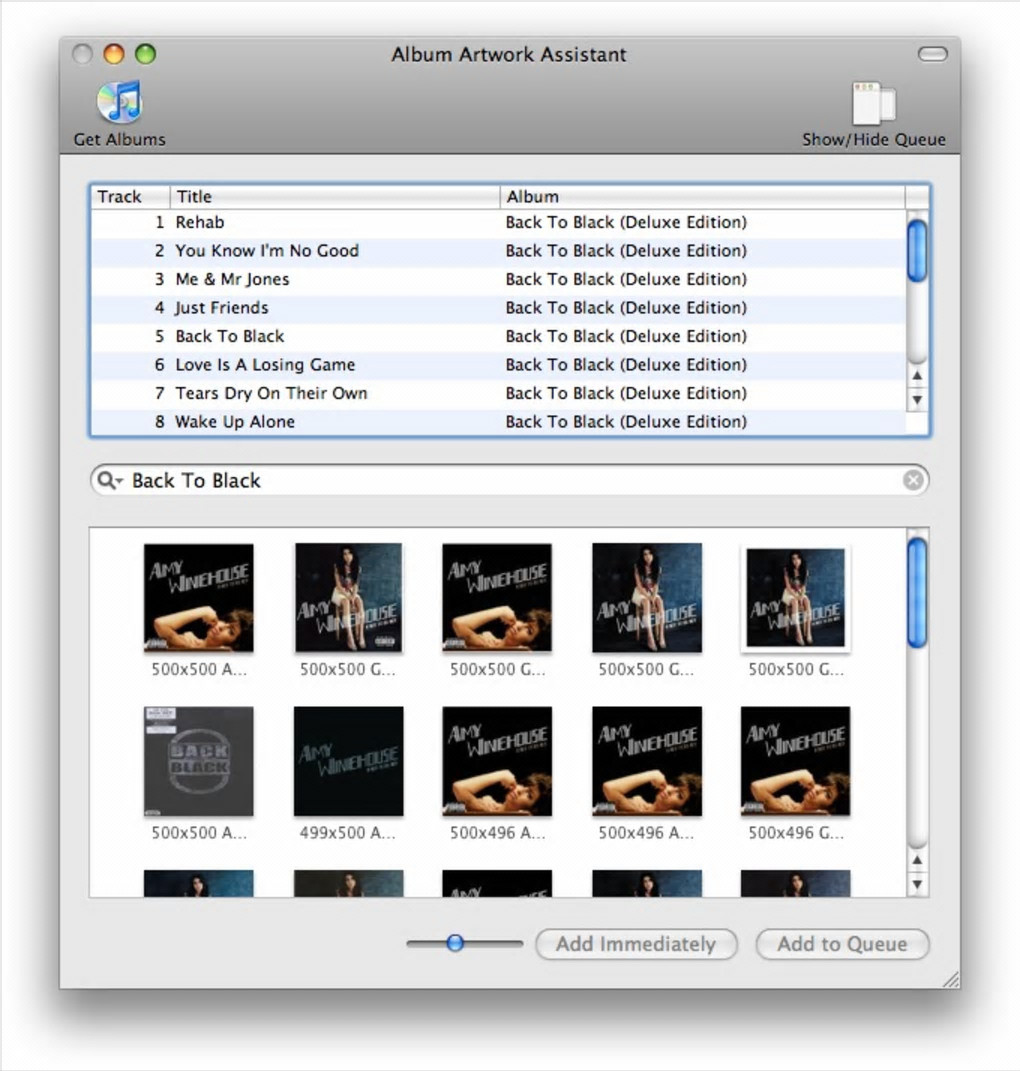Pick the gray Back Black logo artwork
This screenshot has height=1071, width=1020.
(x=199, y=761)
